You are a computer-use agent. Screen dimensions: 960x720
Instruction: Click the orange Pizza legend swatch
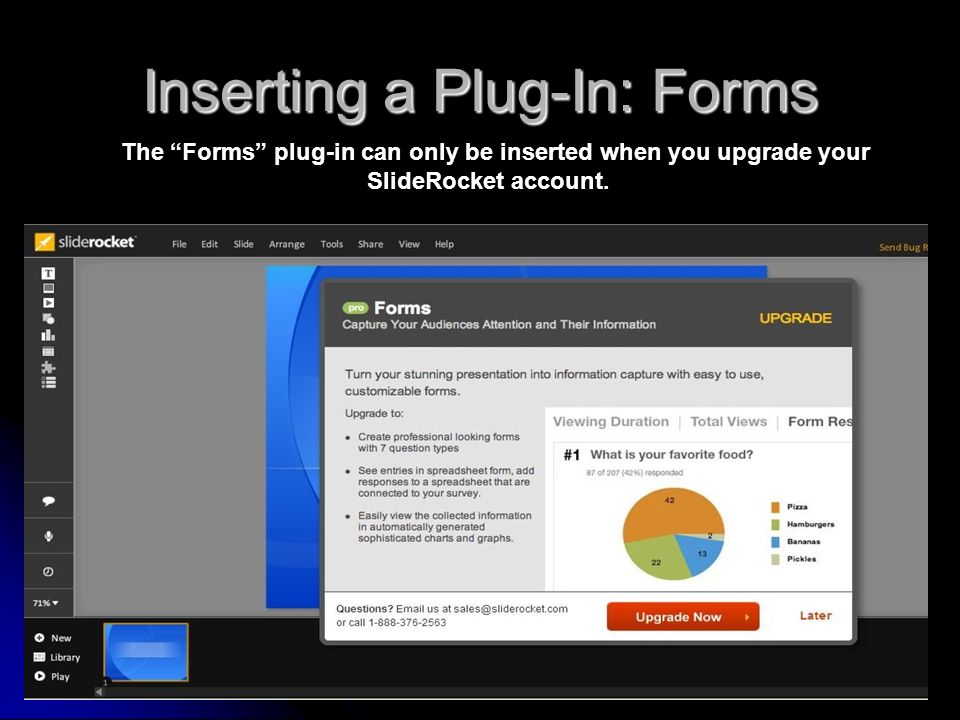pos(775,507)
